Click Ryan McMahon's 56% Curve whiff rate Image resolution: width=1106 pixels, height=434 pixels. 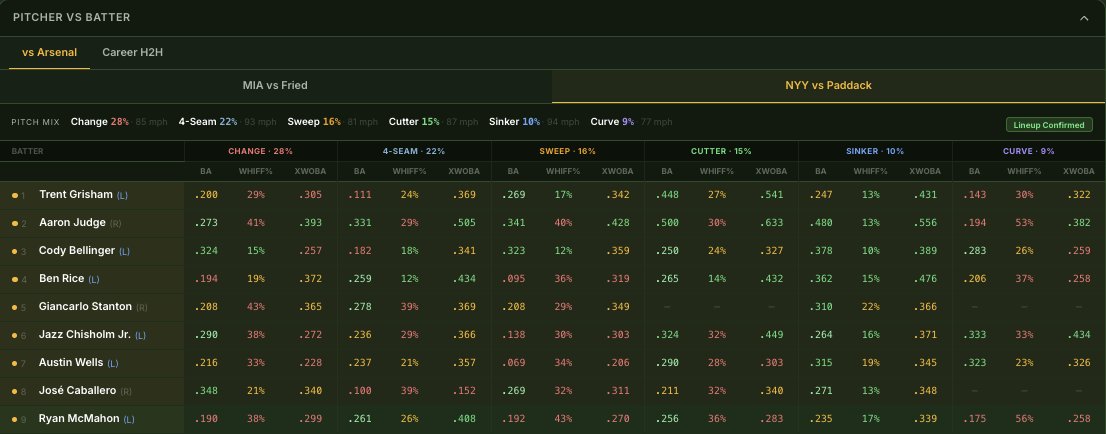(1024, 418)
